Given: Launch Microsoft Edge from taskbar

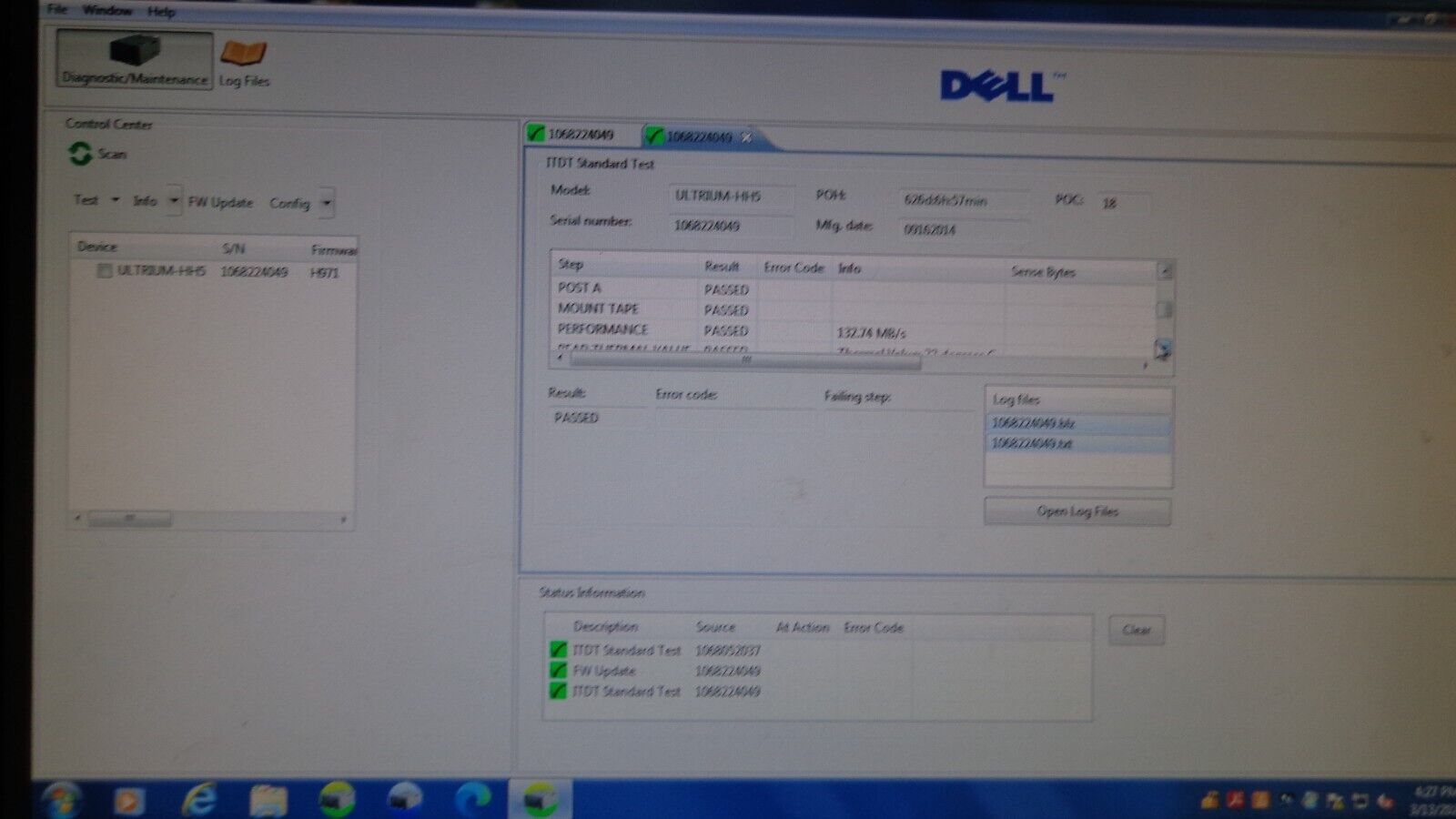Looking at the screenshot, I should tap(473, 800).
